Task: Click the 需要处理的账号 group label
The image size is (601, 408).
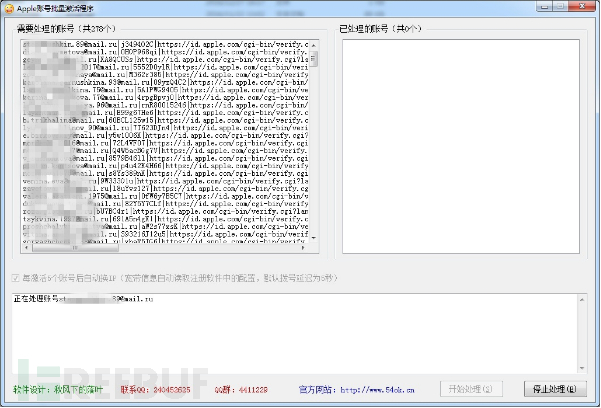Action: click(66, 29)
